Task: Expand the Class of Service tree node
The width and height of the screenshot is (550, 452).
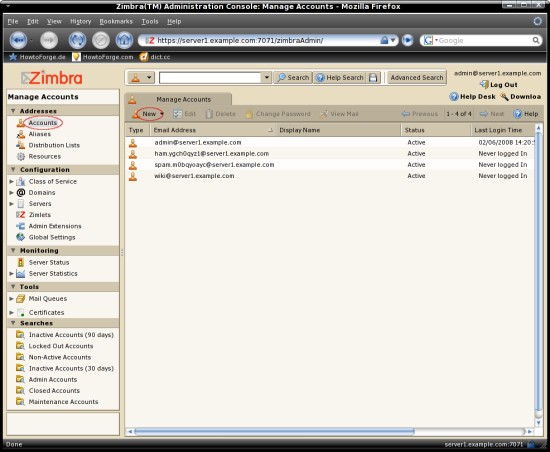Action: pyautogui.click(x=11, y=181)
